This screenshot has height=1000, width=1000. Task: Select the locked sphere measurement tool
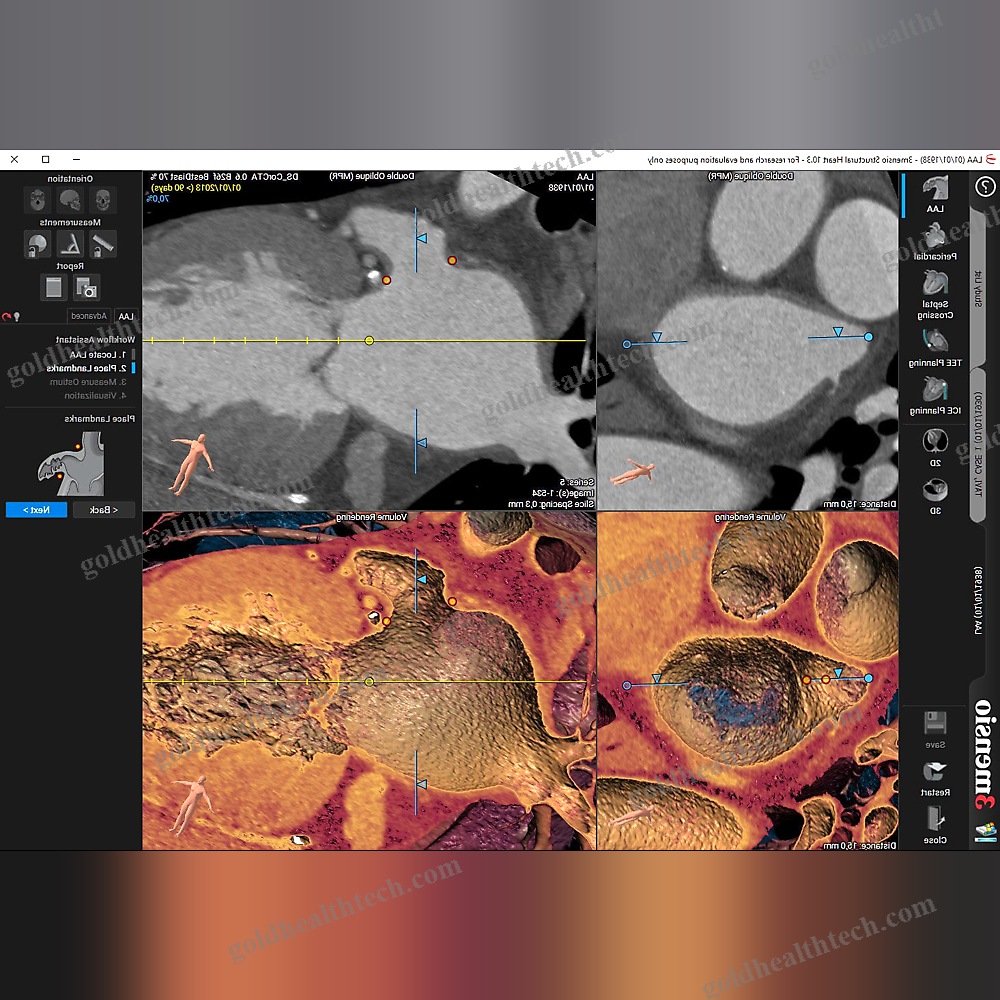[38, 244]
